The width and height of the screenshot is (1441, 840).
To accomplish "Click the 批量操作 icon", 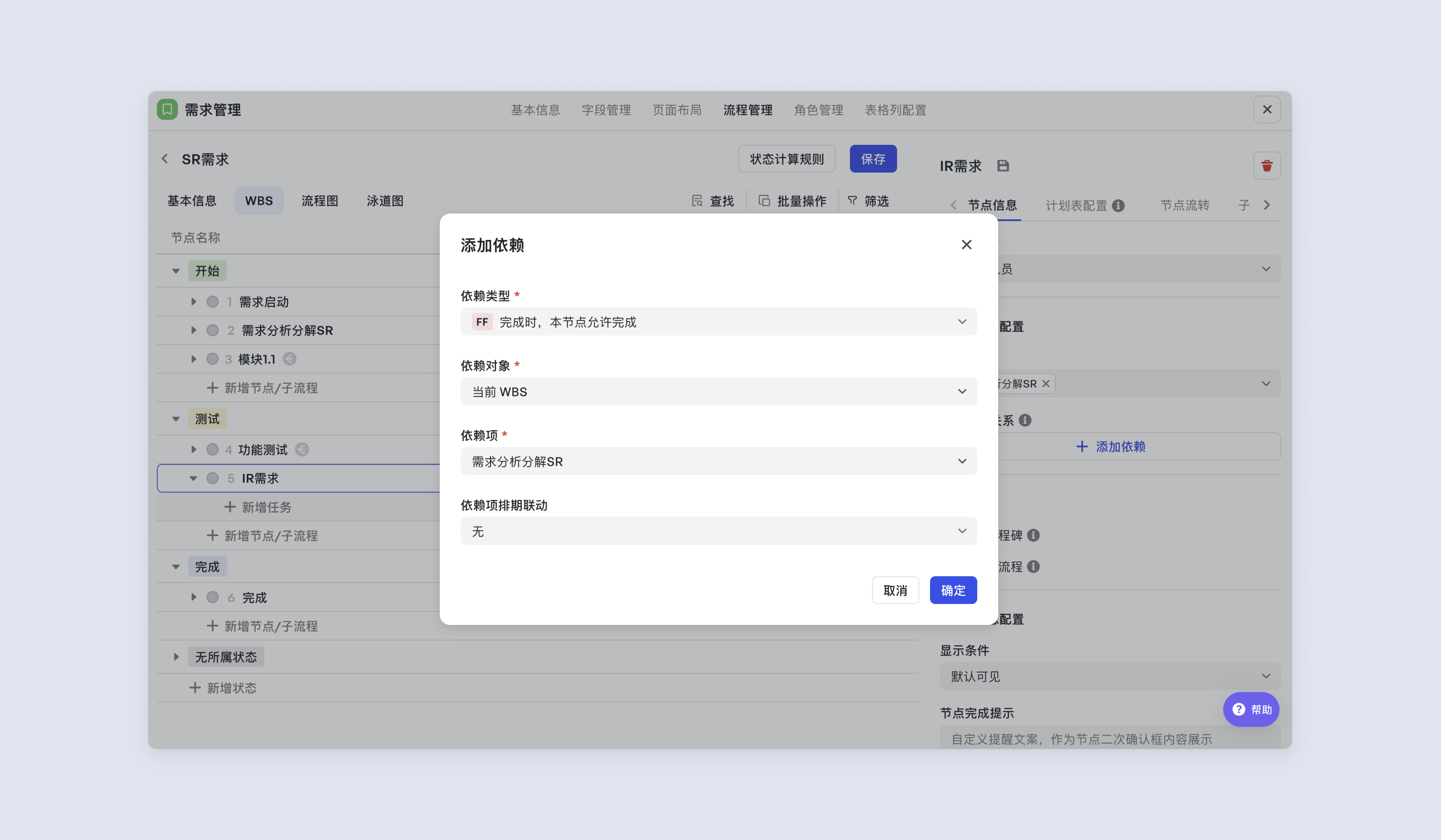I will (764, 201).
